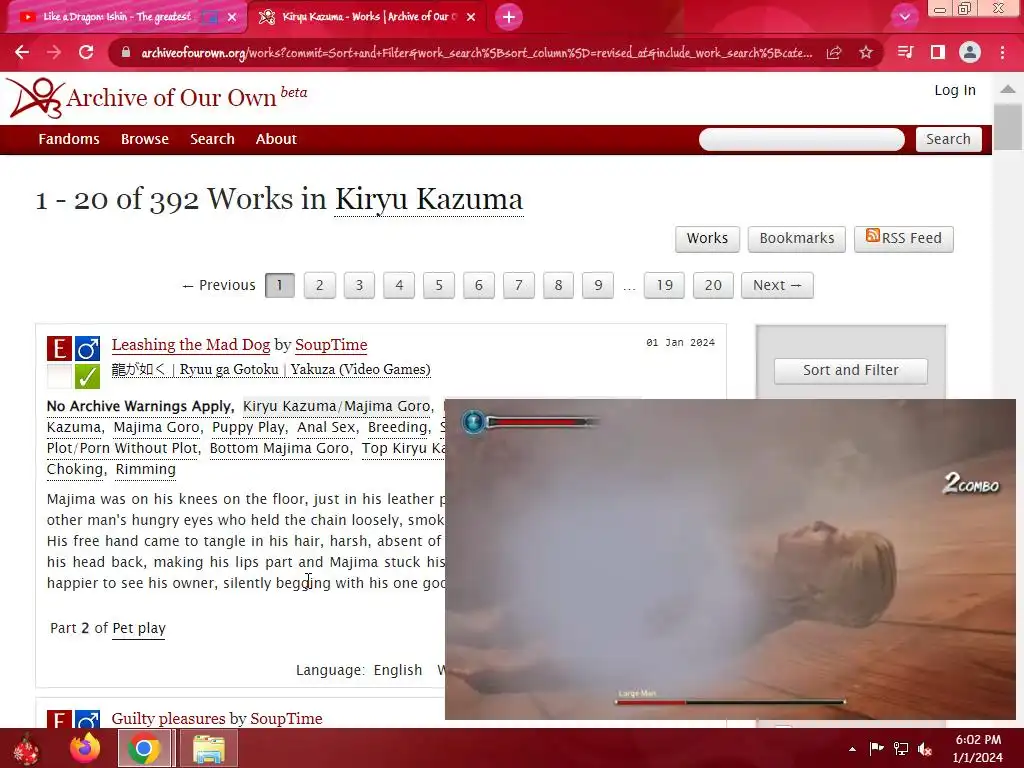Go to page 5 of results
Screen dimensions: 1024x768
pyautogui.click(x=439, y=285)
